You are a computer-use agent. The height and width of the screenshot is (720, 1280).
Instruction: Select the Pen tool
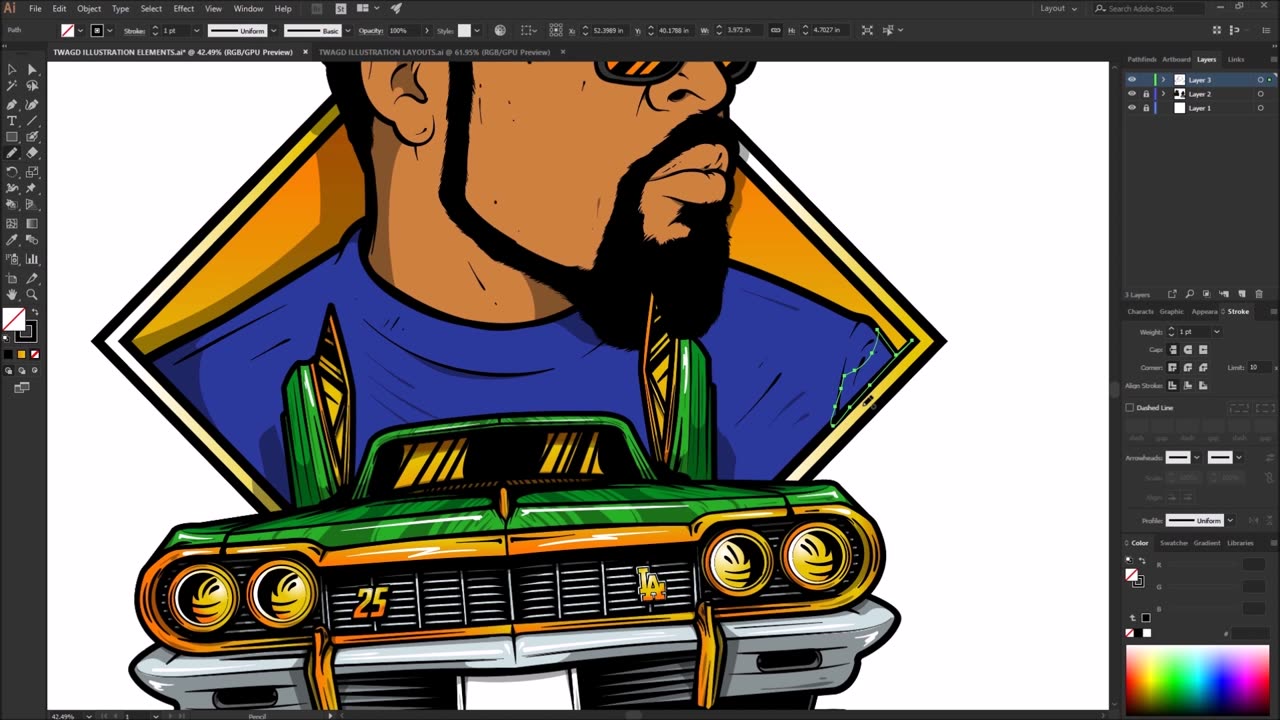coord(12,104)
